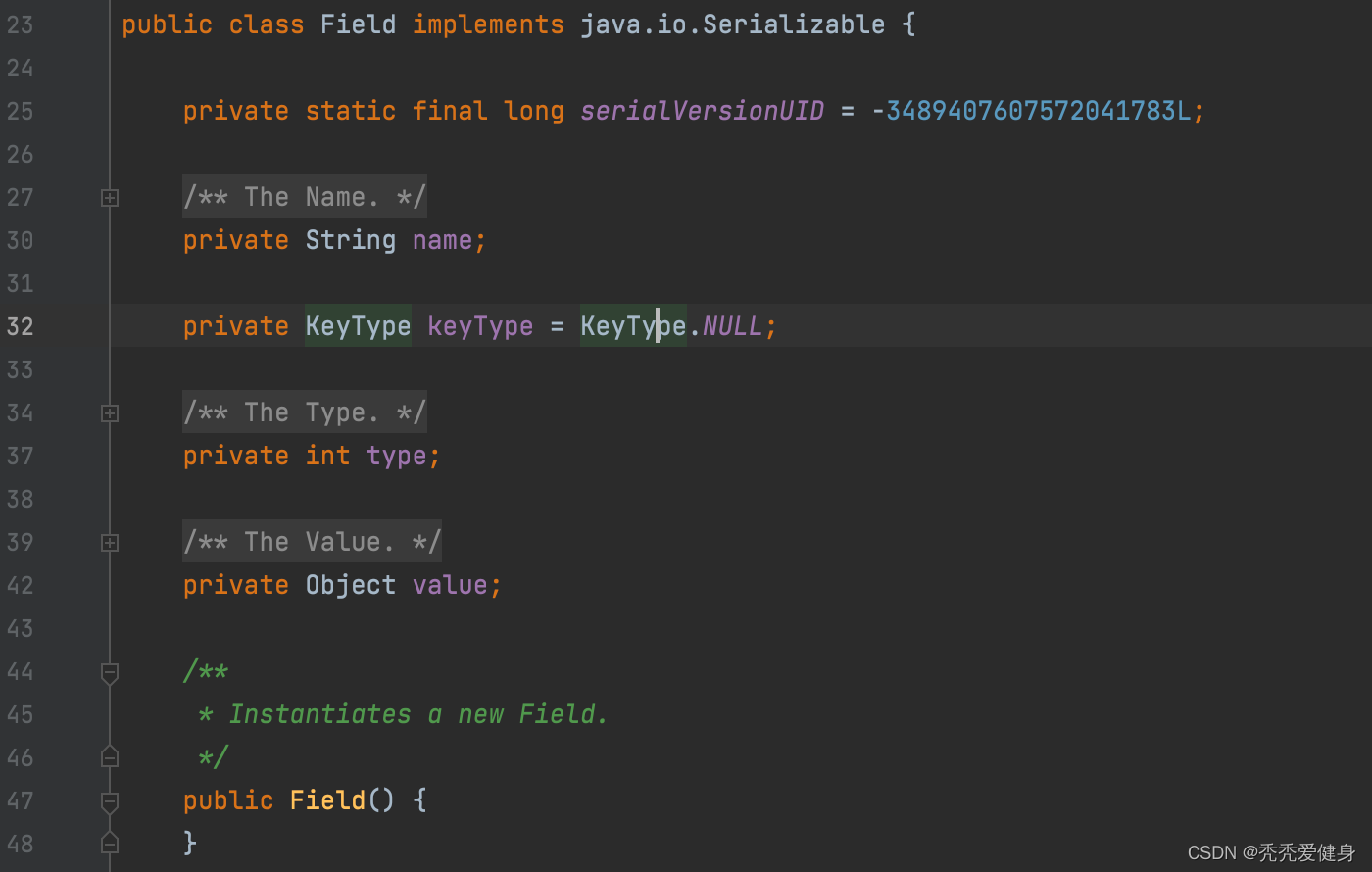Click the 'implements' keyword on line 23
Viewport: 1372px width, 872px height.
[488, 24]
